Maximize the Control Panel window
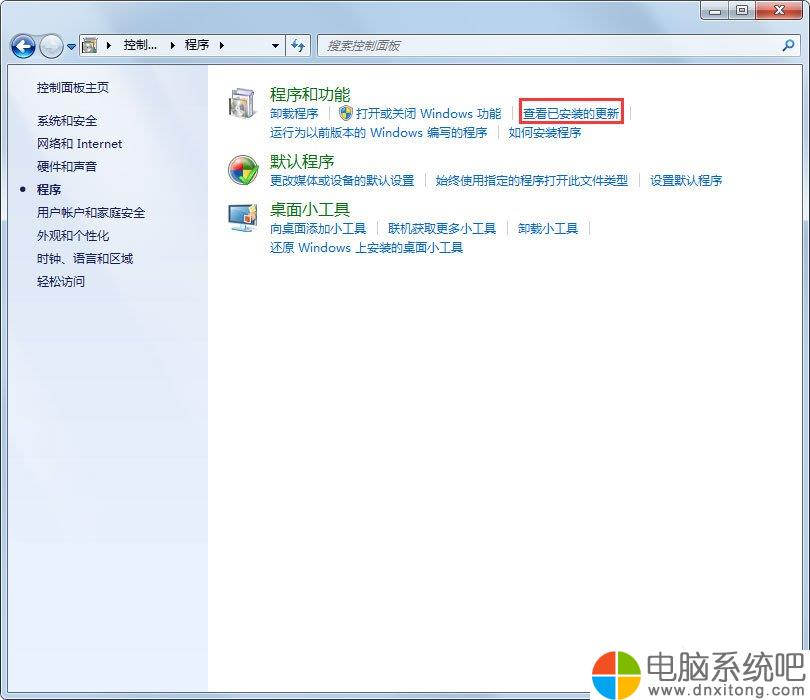810x700 pixels. tap(742, 10)
